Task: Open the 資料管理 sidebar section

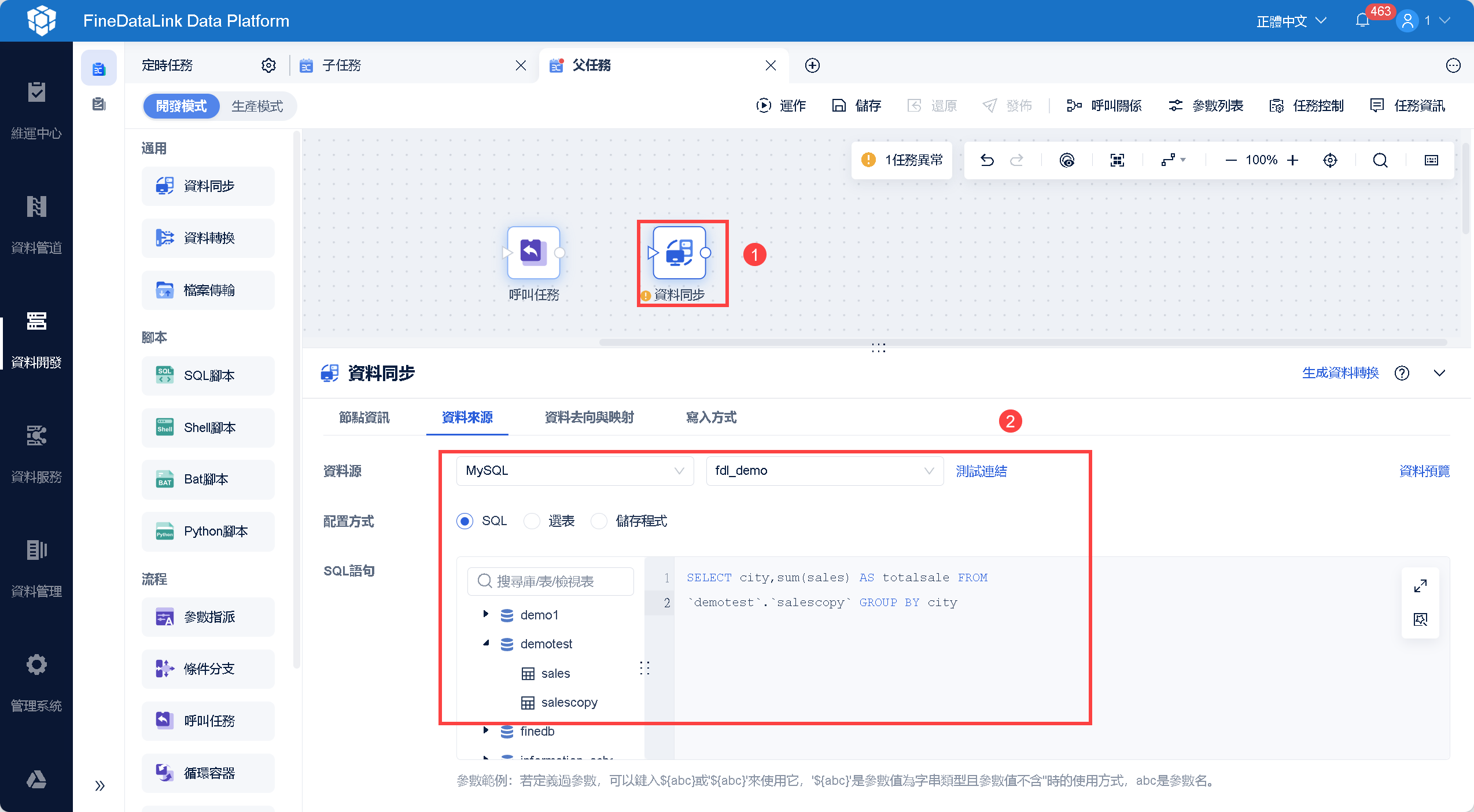Action: 36,568
